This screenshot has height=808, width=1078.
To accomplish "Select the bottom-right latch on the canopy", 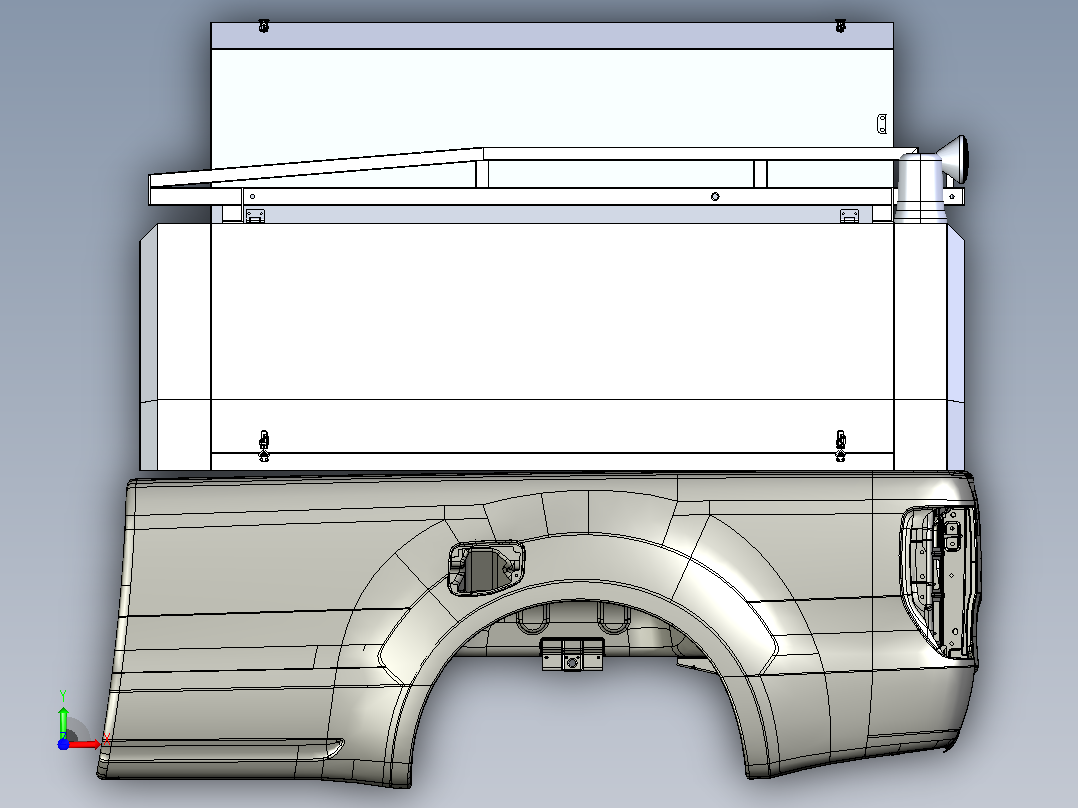I will pyautogui.click(x=840, y=446).
